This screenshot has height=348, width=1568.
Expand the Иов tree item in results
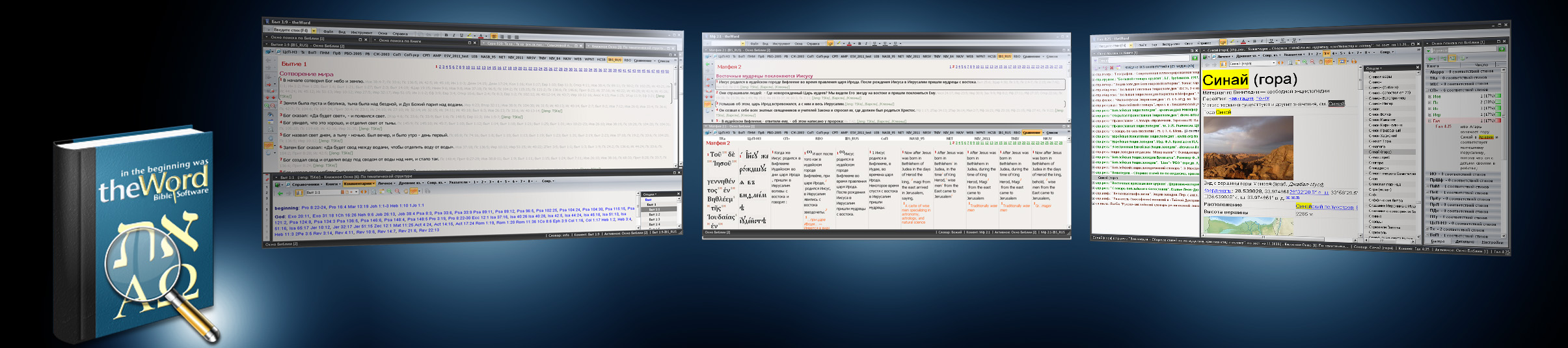click(1429, 96)
